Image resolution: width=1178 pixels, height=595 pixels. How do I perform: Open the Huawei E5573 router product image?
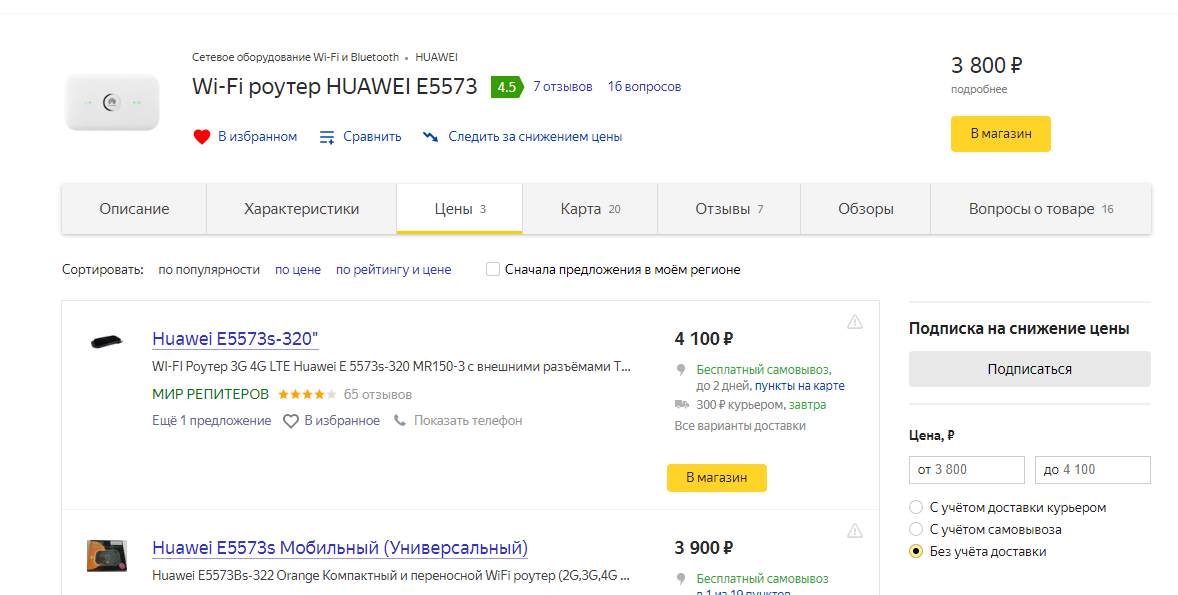112,102
